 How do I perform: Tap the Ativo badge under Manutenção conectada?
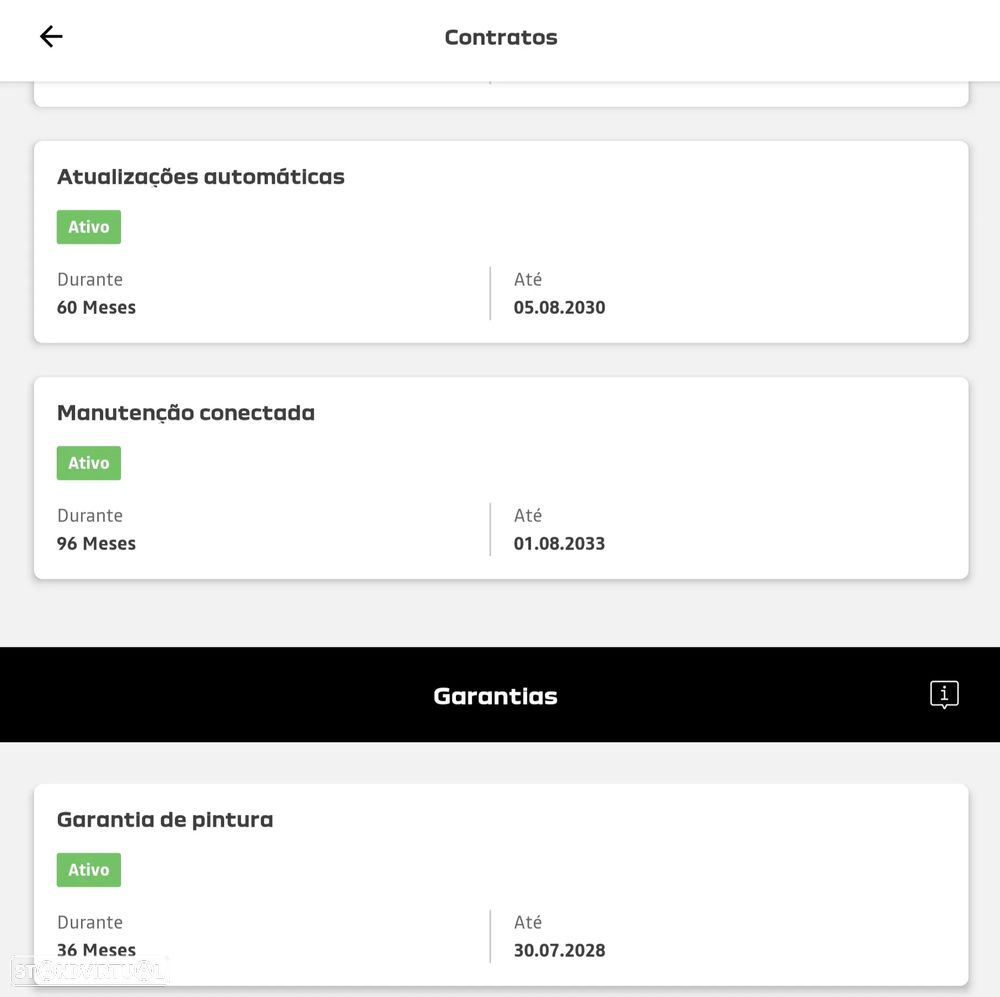pos(89,463)
